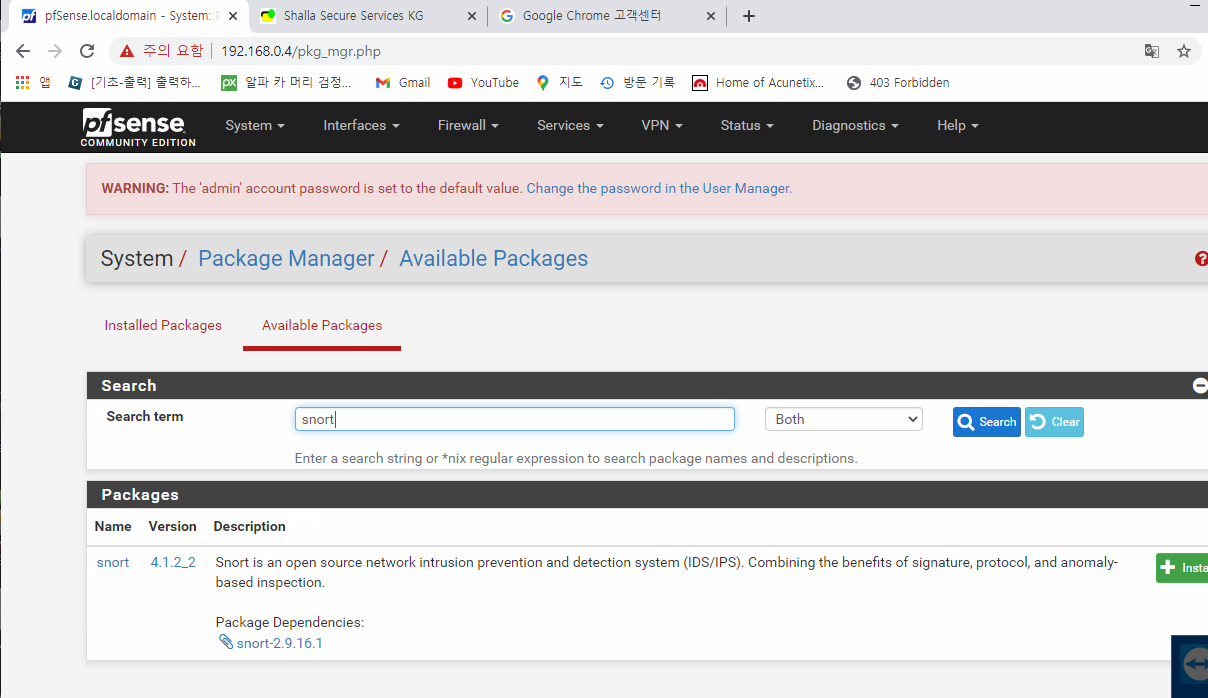The image size is (1208, 698).
Task: Click the Description column header
Action: click(250, 526)
